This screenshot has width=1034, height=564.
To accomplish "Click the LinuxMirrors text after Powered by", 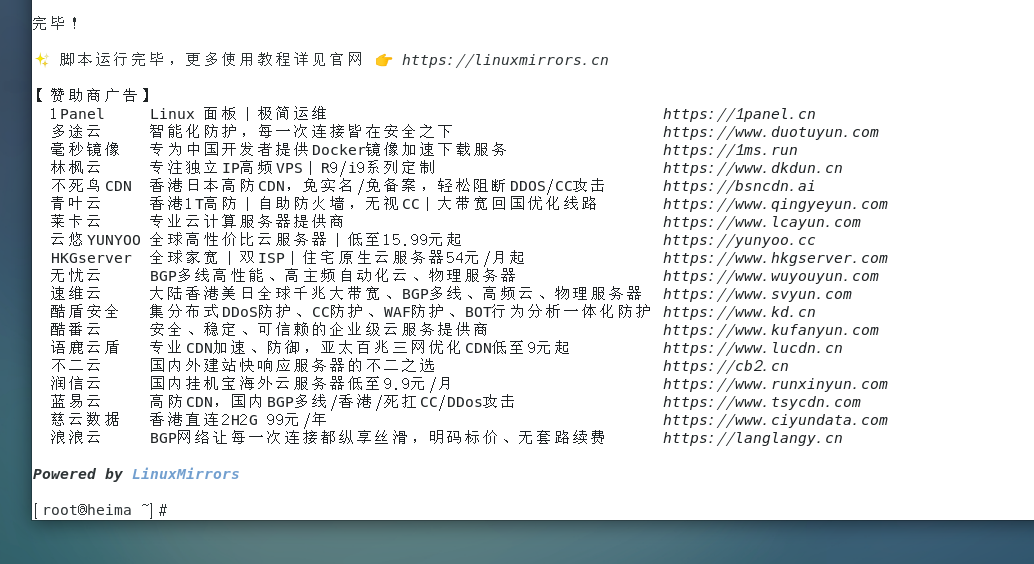I will pos(185,474).
